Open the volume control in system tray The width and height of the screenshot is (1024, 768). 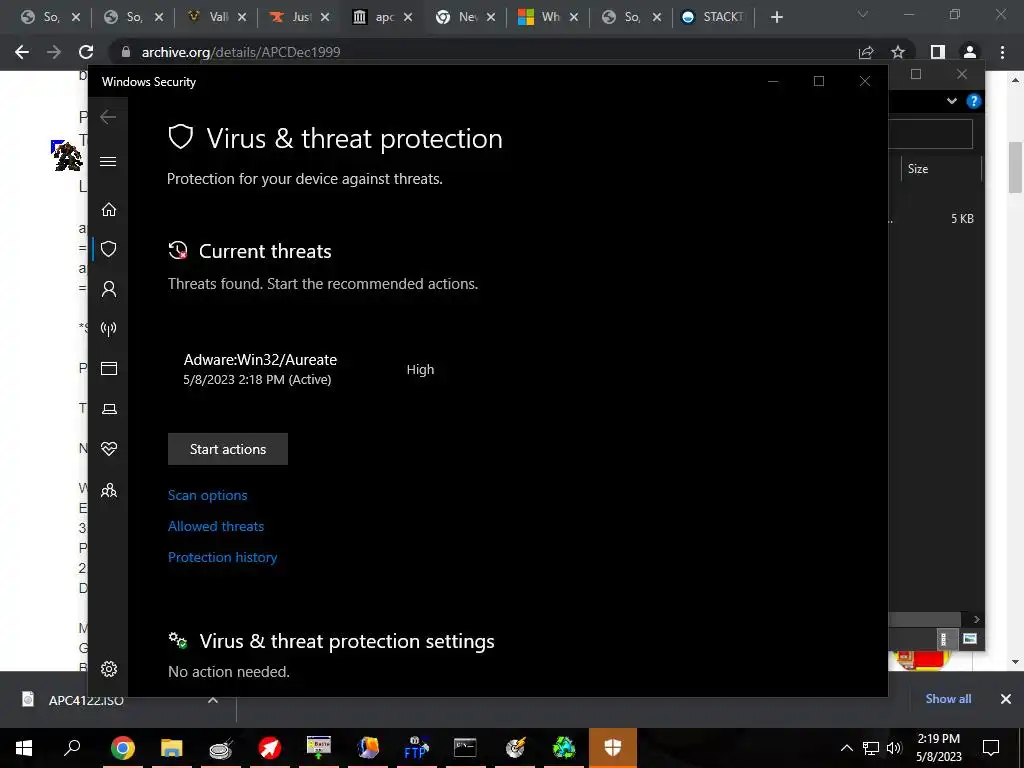894,748
